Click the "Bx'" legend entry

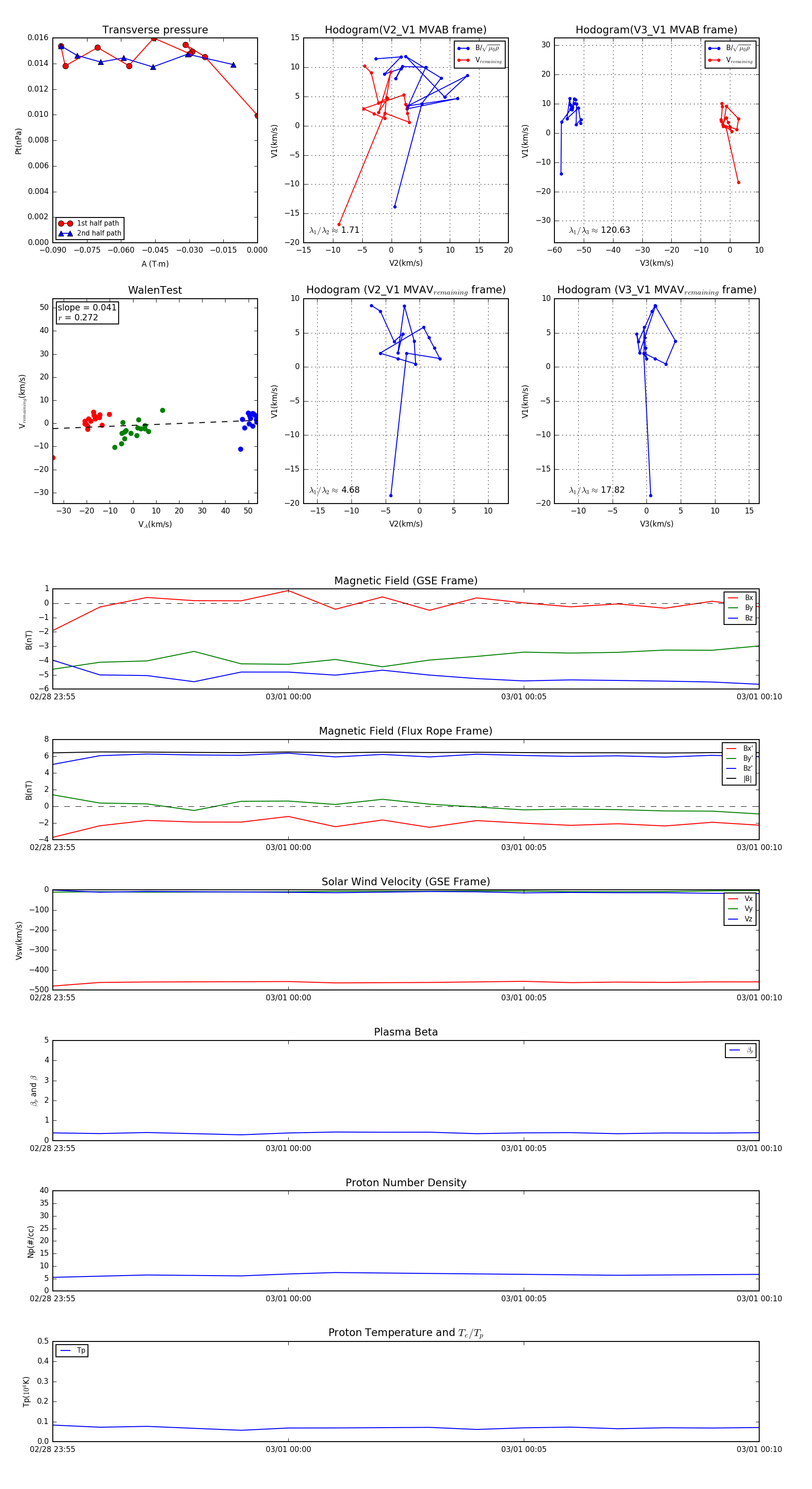coord(740,748)
